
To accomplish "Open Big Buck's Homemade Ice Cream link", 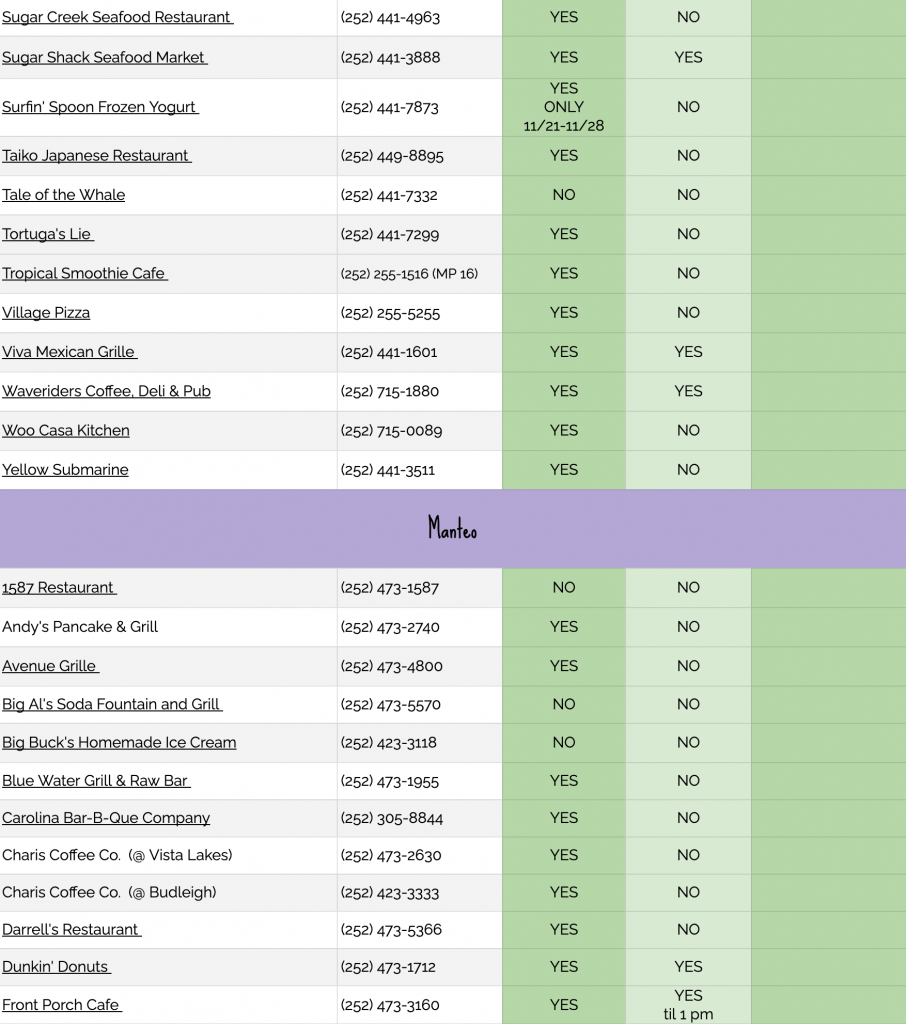I will (119, 743).
